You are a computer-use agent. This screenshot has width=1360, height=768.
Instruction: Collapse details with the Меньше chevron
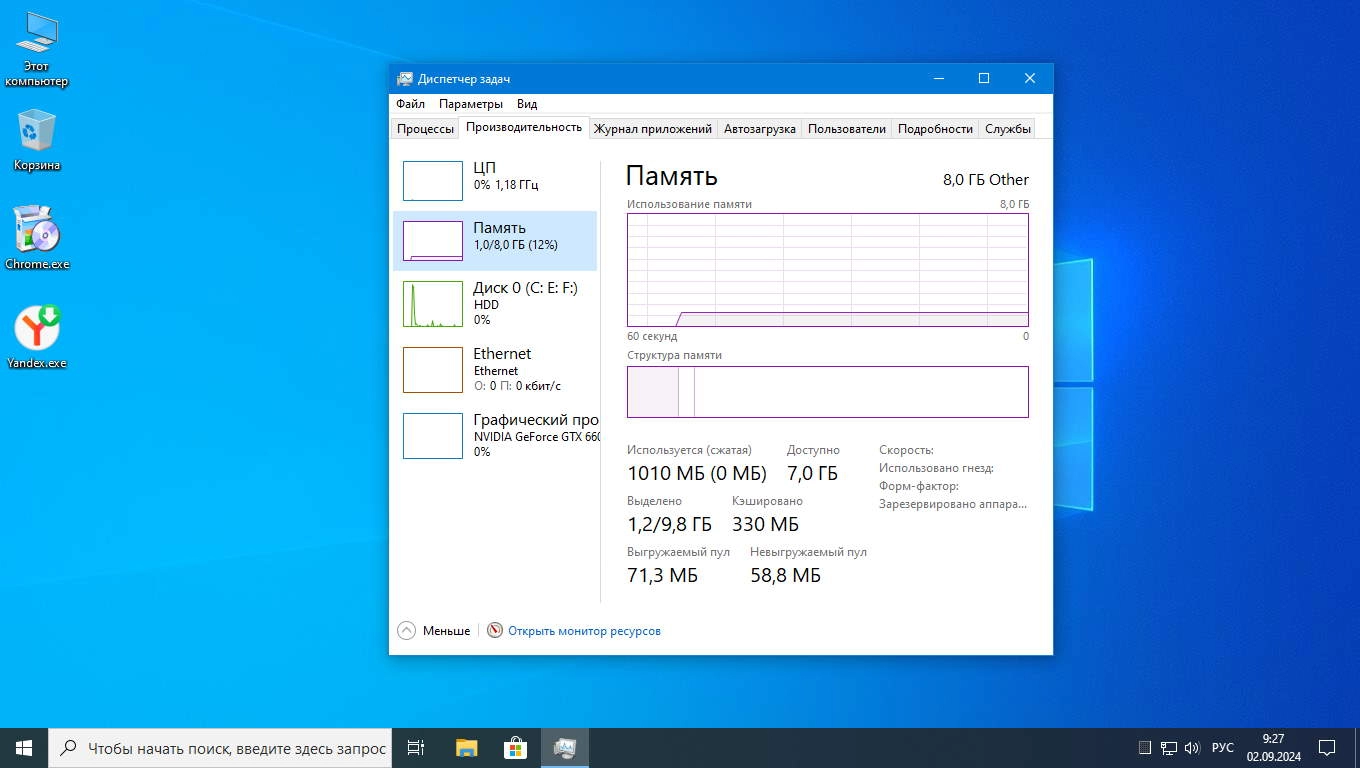[406, 631]
